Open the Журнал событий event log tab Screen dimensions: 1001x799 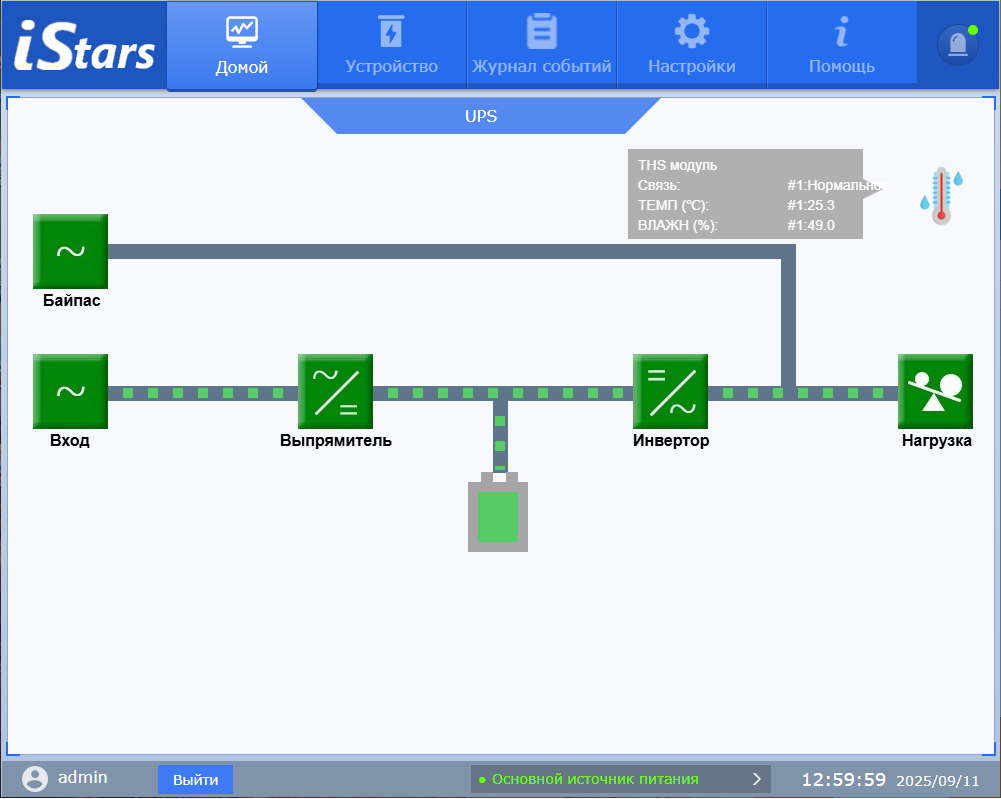click(542, 46)
